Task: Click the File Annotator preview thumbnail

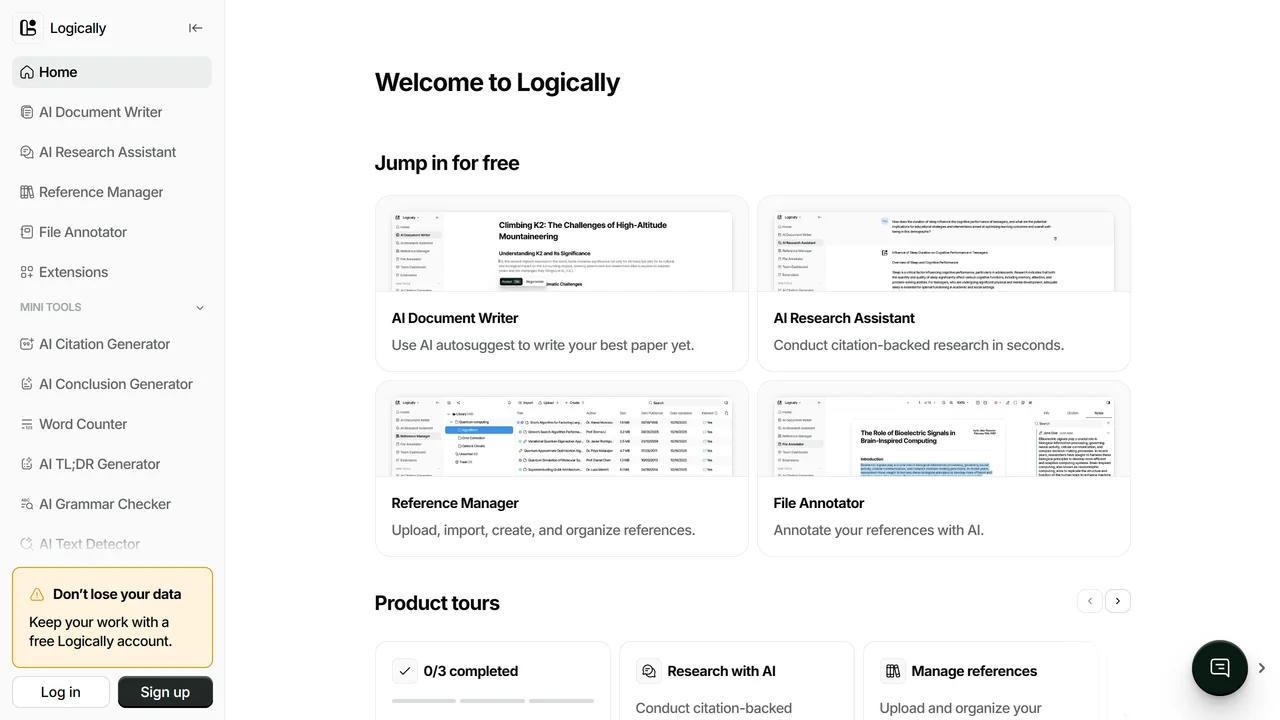Action: 944,436
